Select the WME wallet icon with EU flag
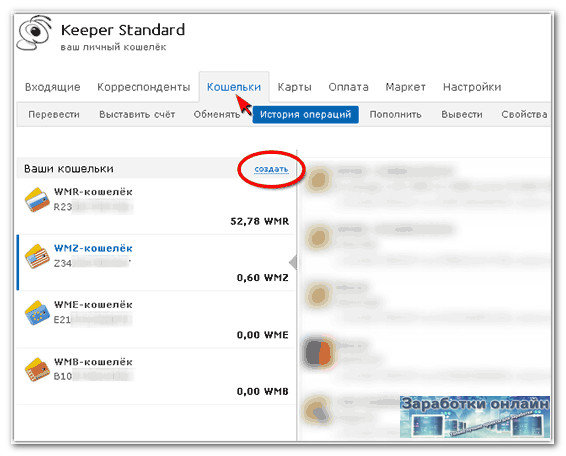566x456 pixels. click(x=37, y=313)
